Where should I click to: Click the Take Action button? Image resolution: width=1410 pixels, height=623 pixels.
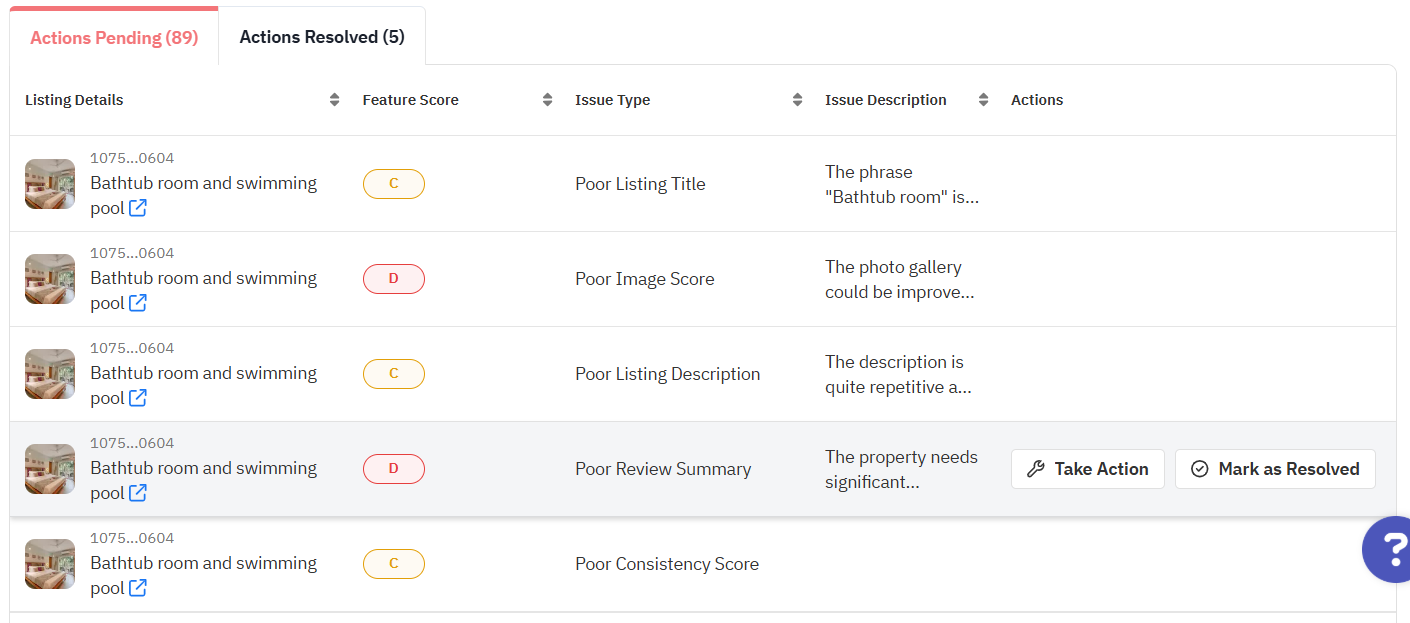click(1087, 469)
